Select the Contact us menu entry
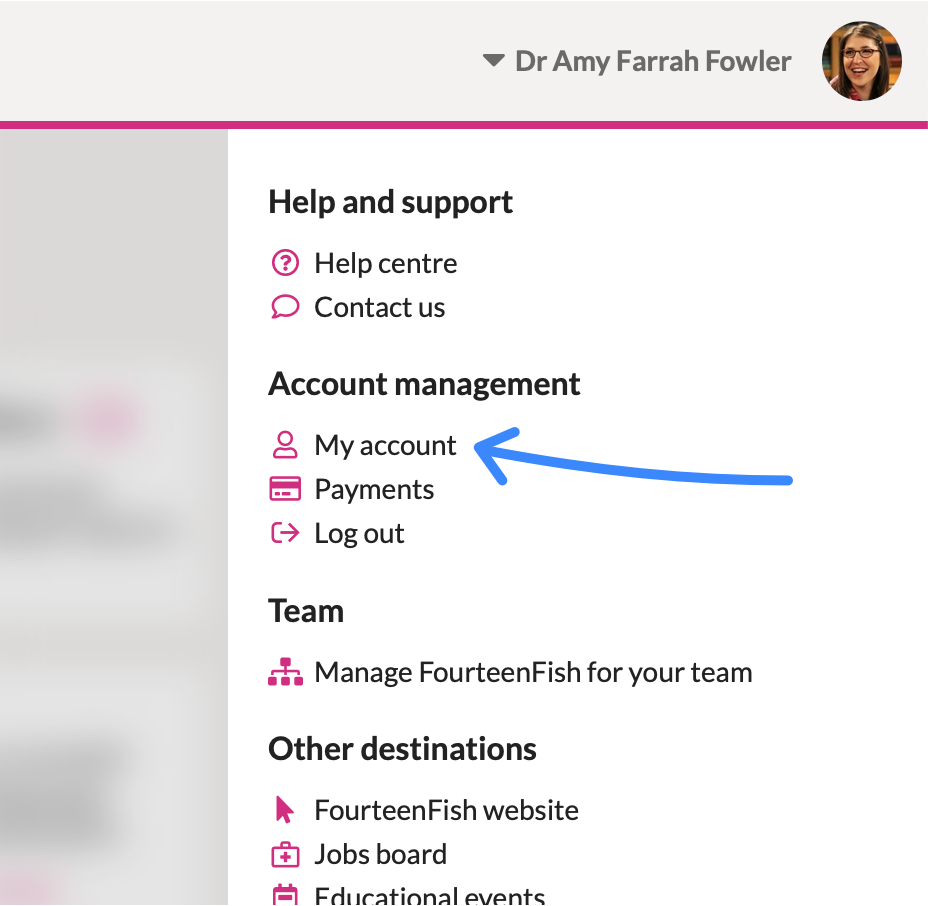Screen dimensions: 928x906 379,307
